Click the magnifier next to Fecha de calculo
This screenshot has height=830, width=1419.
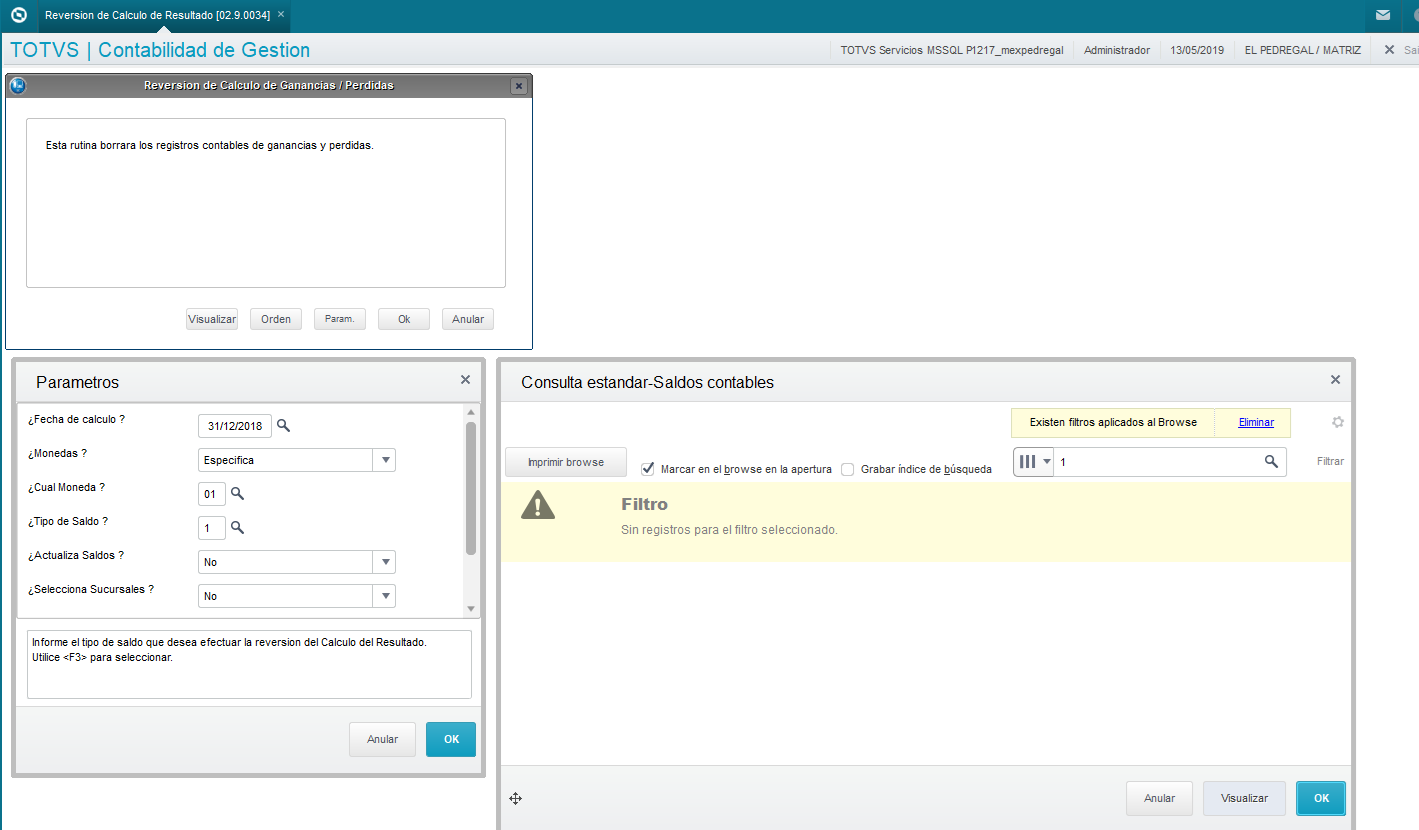[284, 426]
